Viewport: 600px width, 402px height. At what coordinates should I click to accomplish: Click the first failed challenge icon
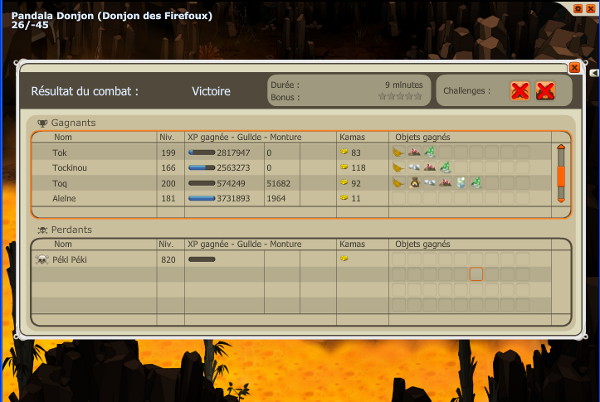click(x=520, y=91)
